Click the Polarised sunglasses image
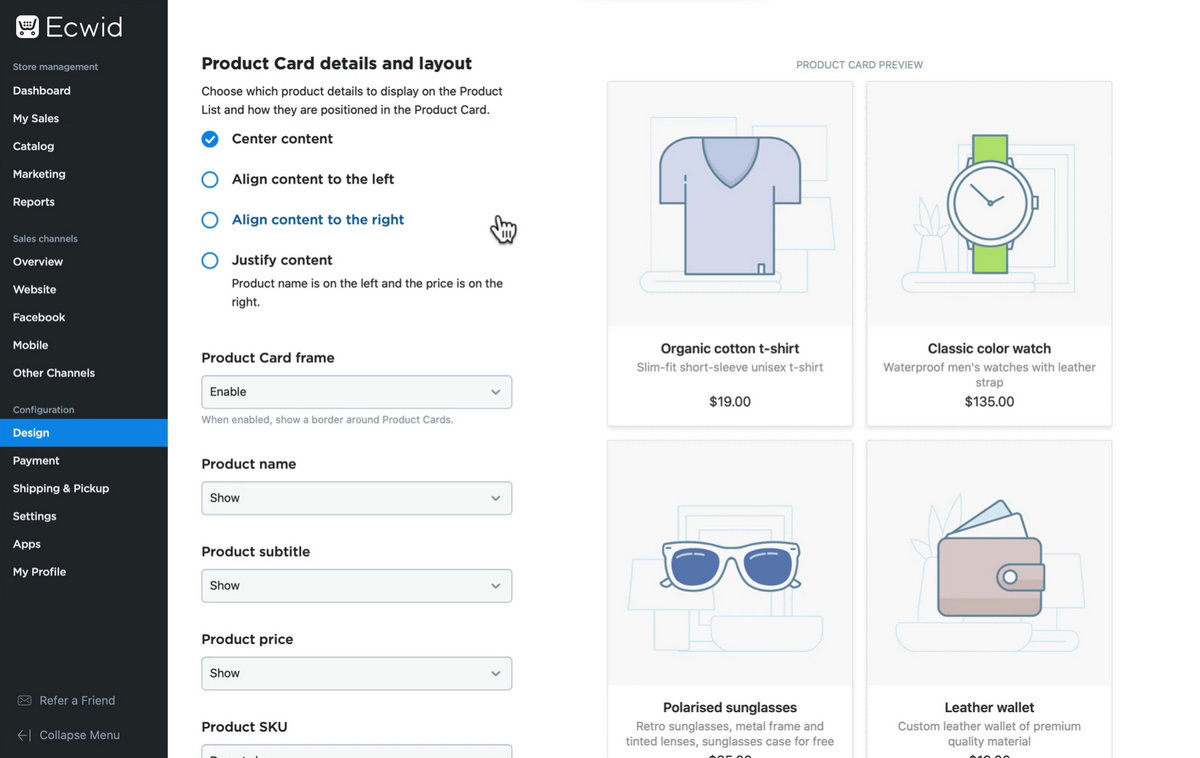 (x=730, y=563)
